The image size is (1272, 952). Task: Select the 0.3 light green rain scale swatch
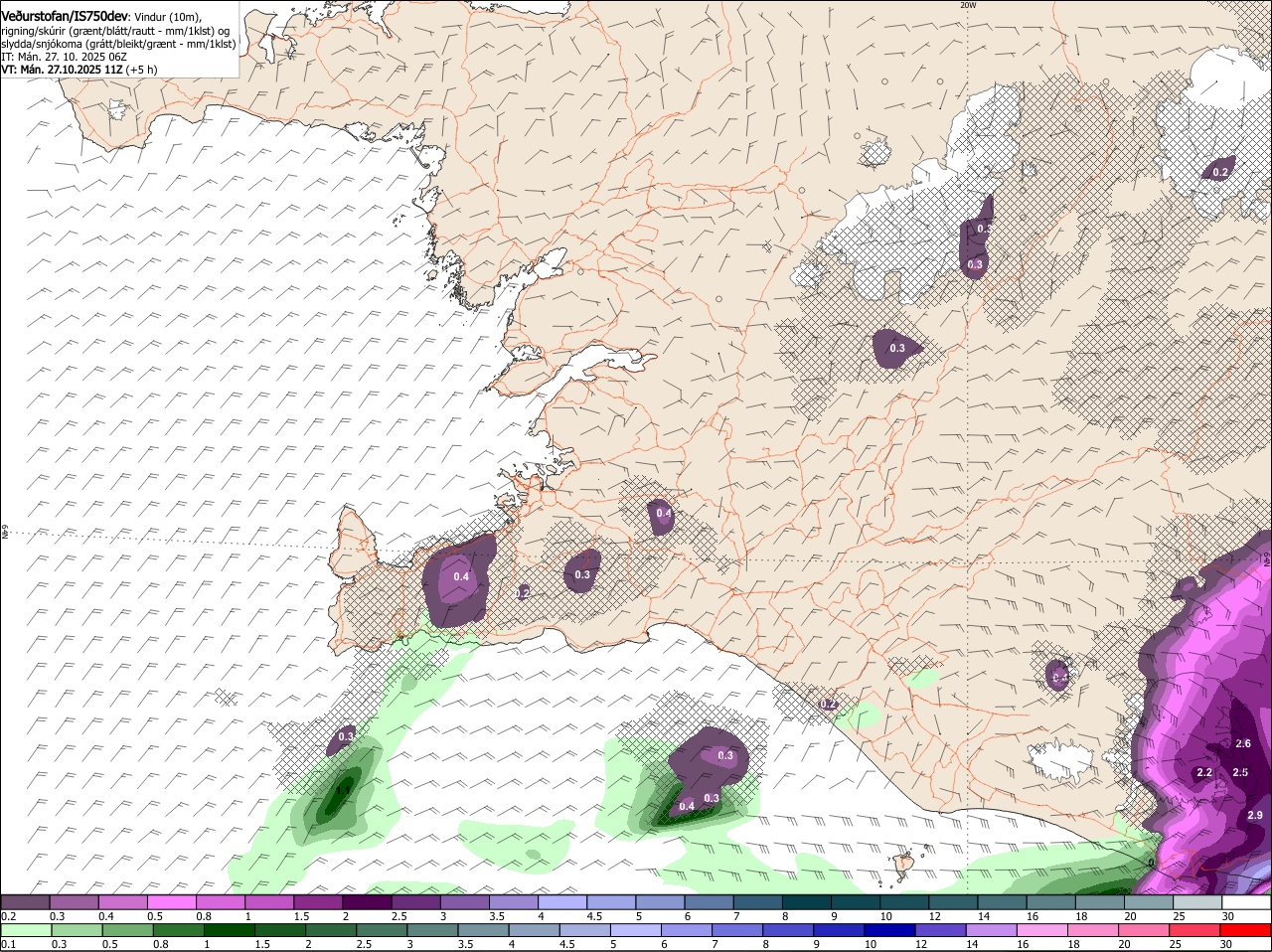(76, 930)
